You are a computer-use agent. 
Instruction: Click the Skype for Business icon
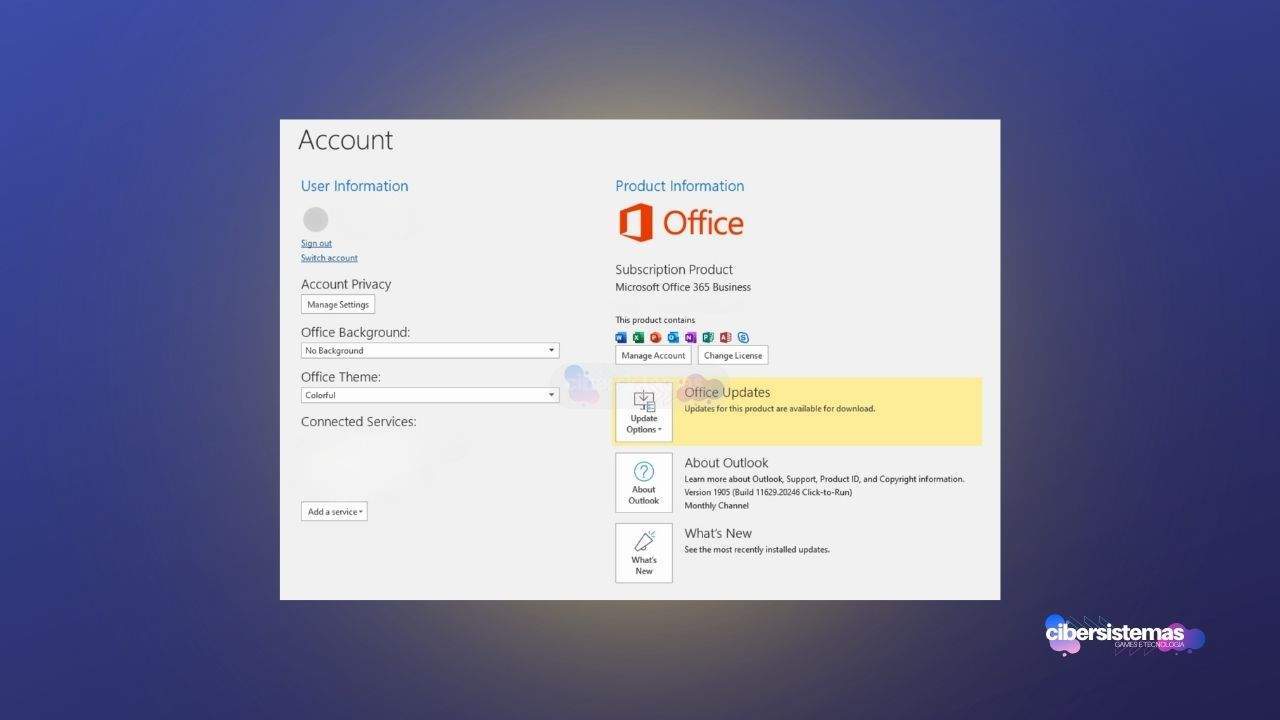pos(742,337)
